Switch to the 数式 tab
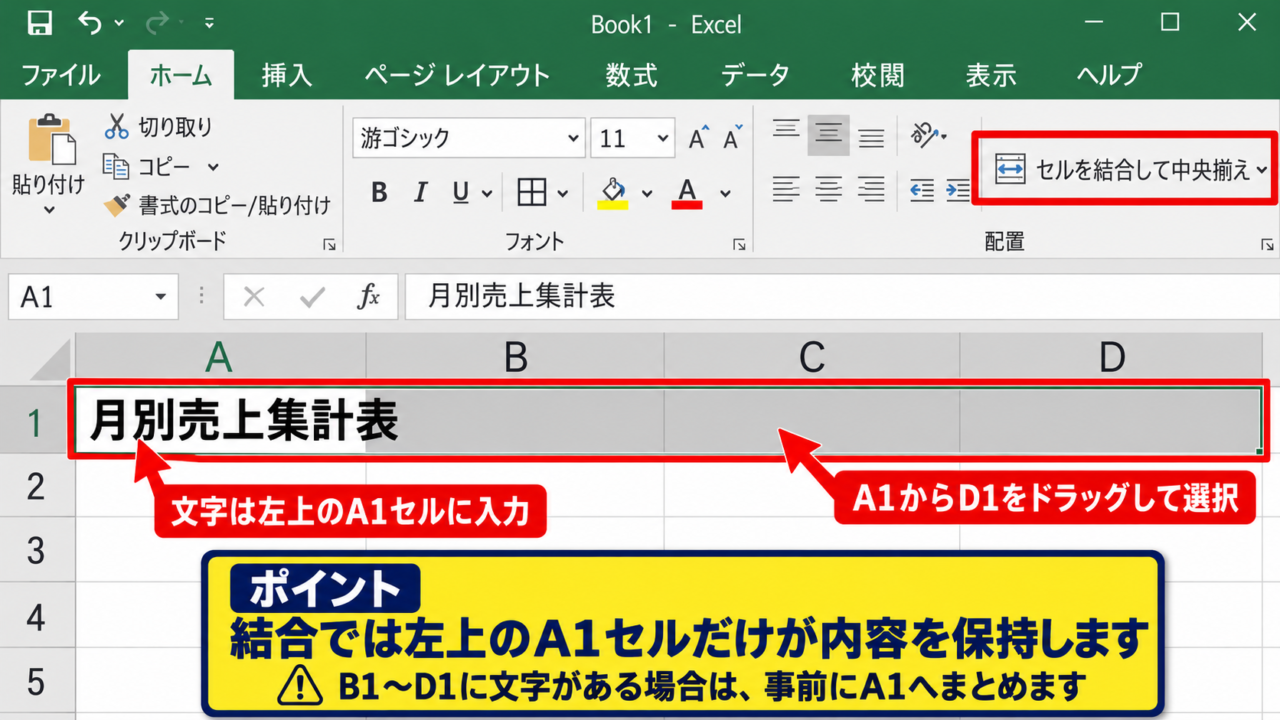 (x=632, y=75)
